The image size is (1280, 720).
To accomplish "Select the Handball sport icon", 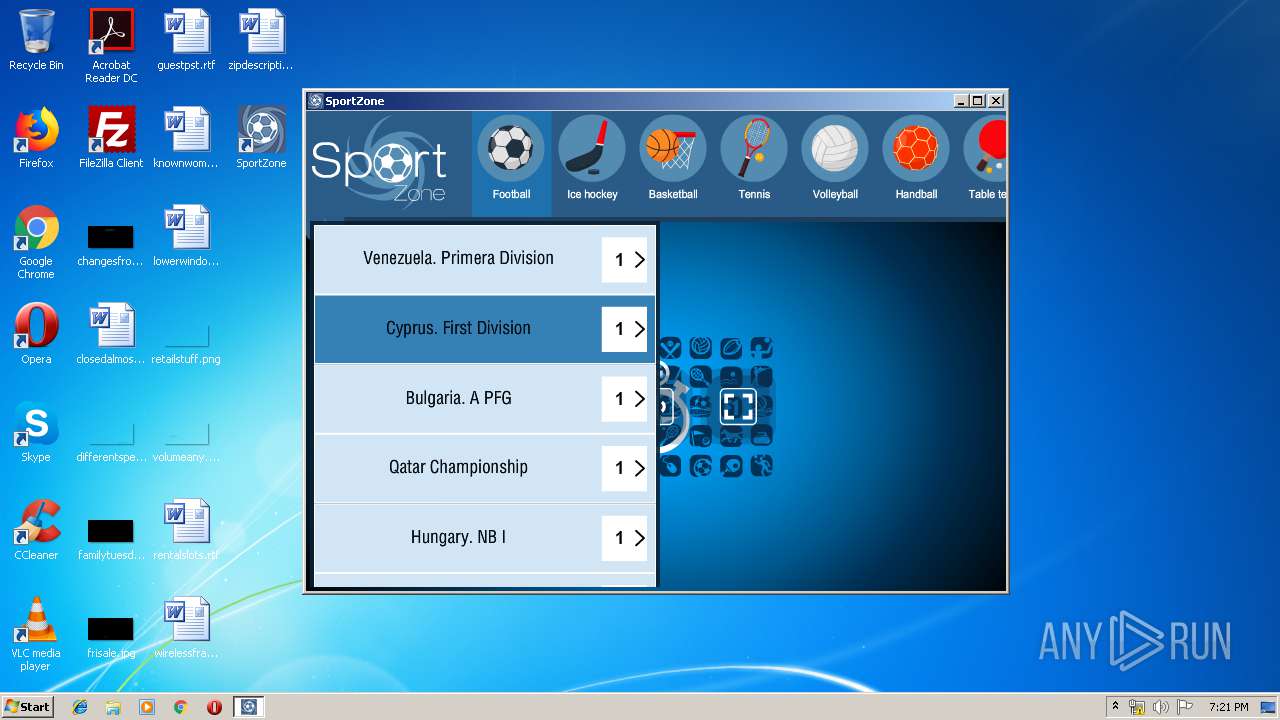I will (x=916, y=160).
